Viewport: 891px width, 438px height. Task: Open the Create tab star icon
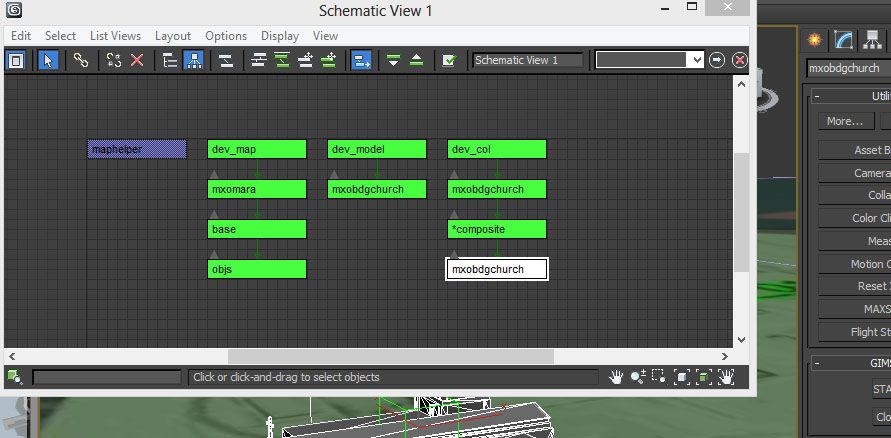(x=815, y=40)
